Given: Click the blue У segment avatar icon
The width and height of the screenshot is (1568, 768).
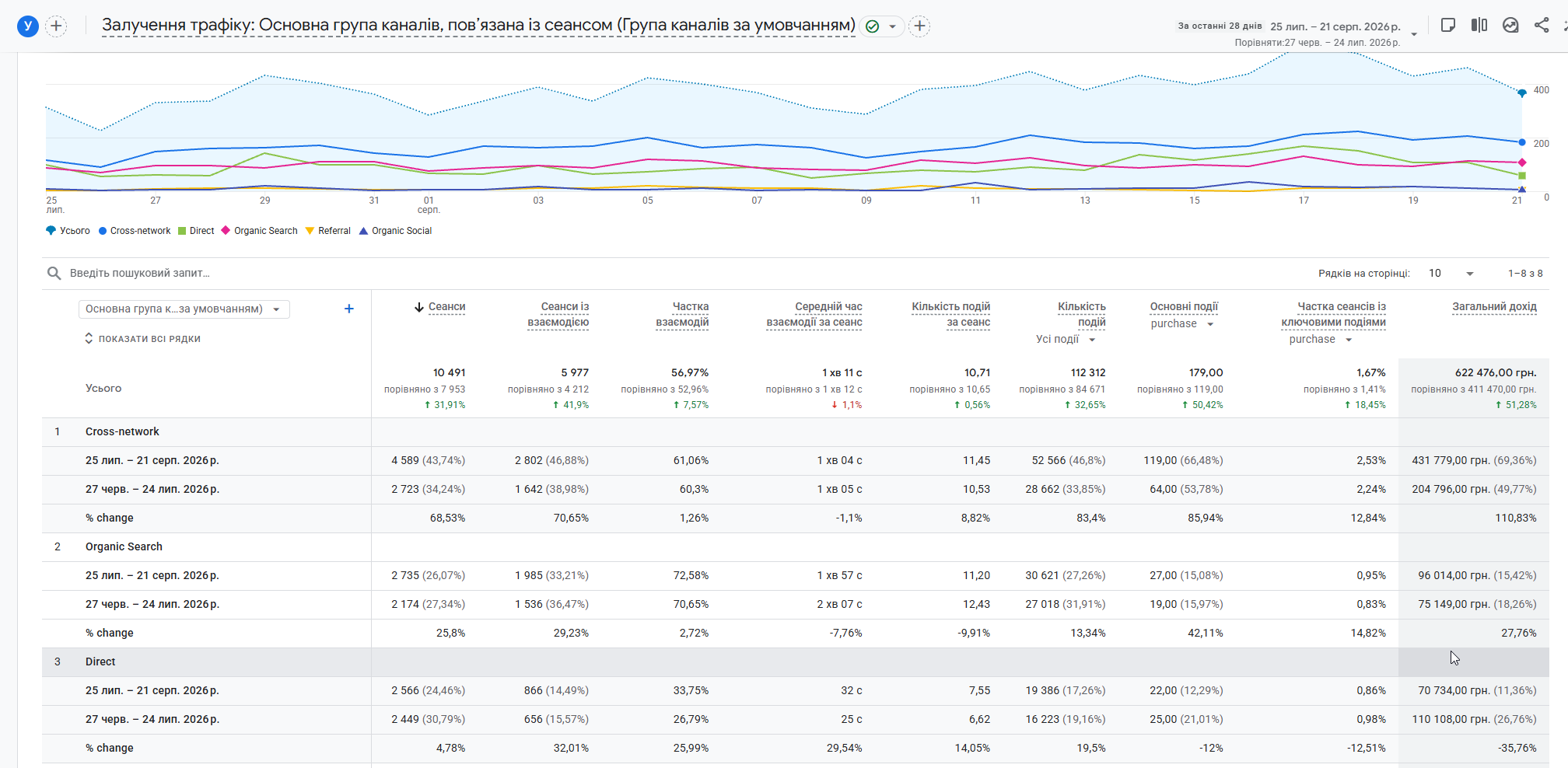Looking at the screenshot, I should coord(28,26).
